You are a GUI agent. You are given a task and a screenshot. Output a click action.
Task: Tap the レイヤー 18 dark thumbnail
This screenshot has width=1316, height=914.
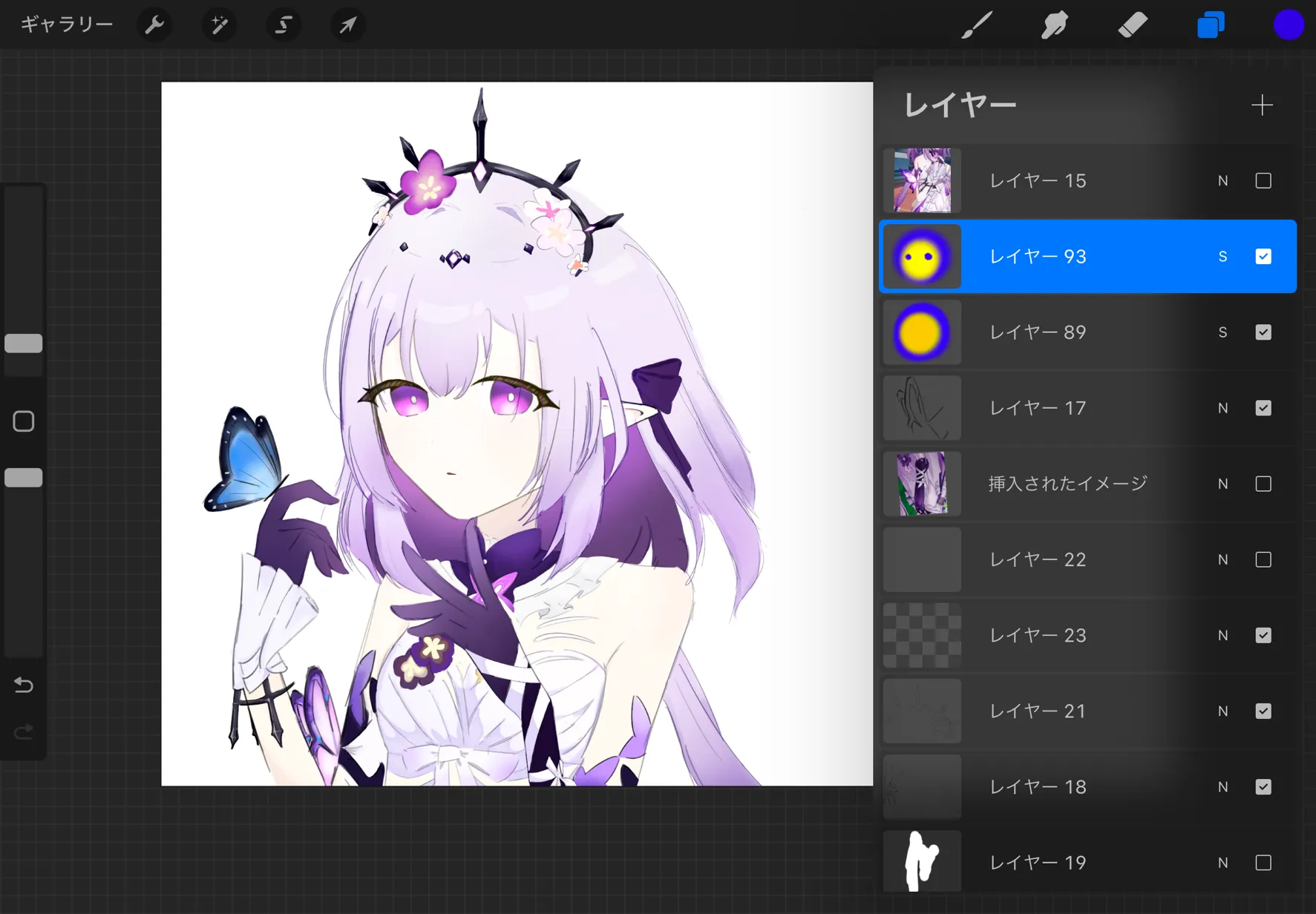click(x=922, y=786)
